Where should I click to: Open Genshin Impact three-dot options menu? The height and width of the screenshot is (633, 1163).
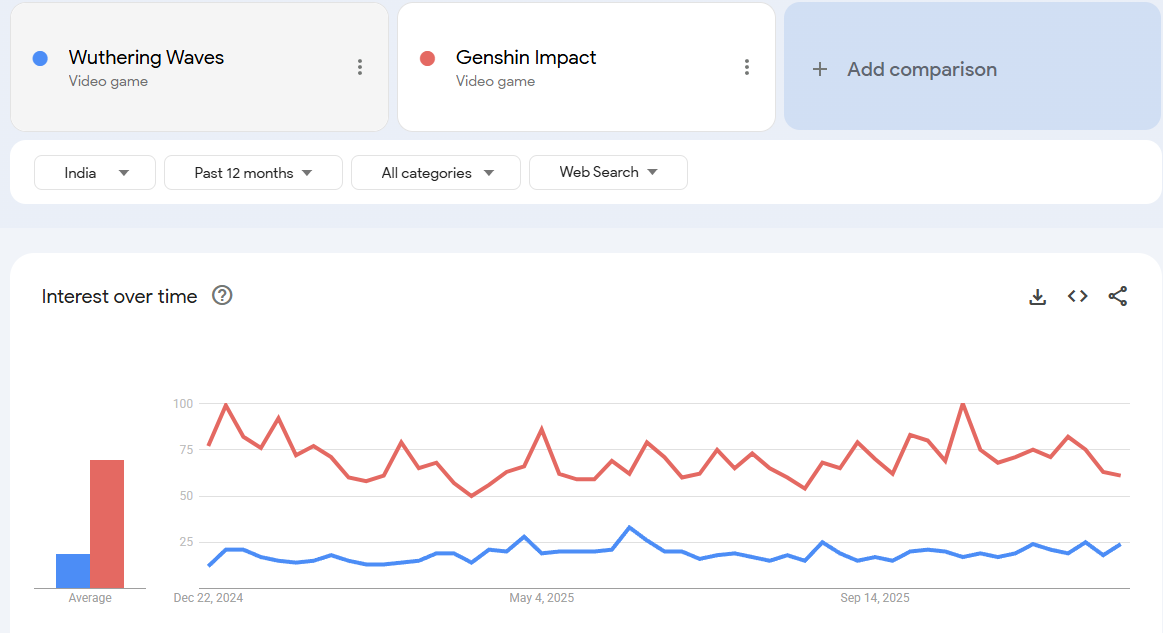click(746, 67)
